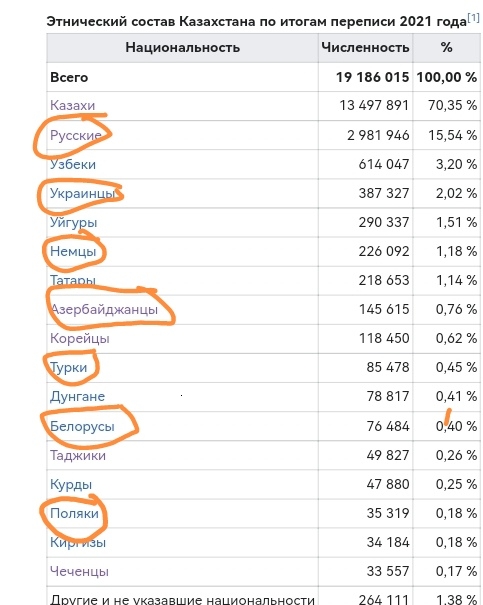Open the Казахи link
Viewport: 483px width, 605px height.
tap(73, 105)
